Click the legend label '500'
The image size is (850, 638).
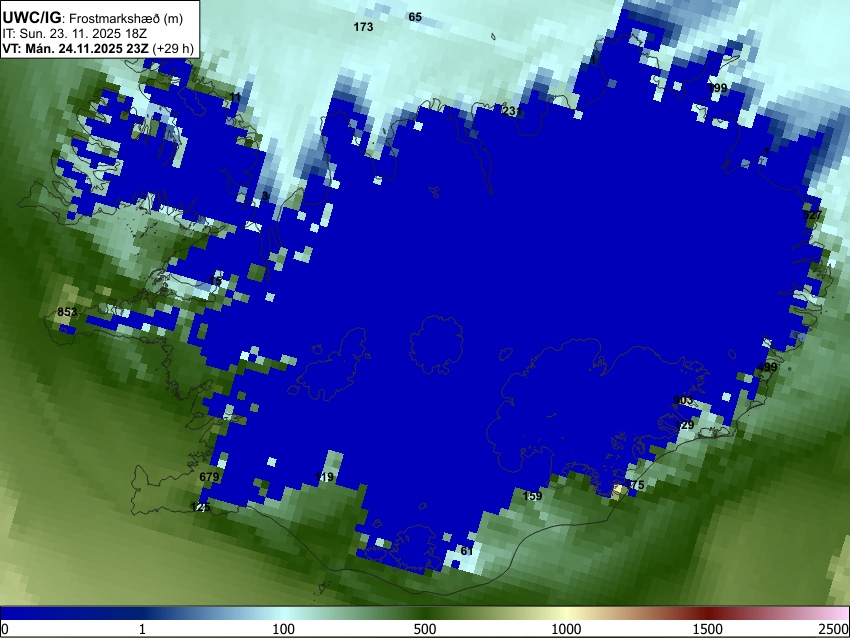[424, 629]
